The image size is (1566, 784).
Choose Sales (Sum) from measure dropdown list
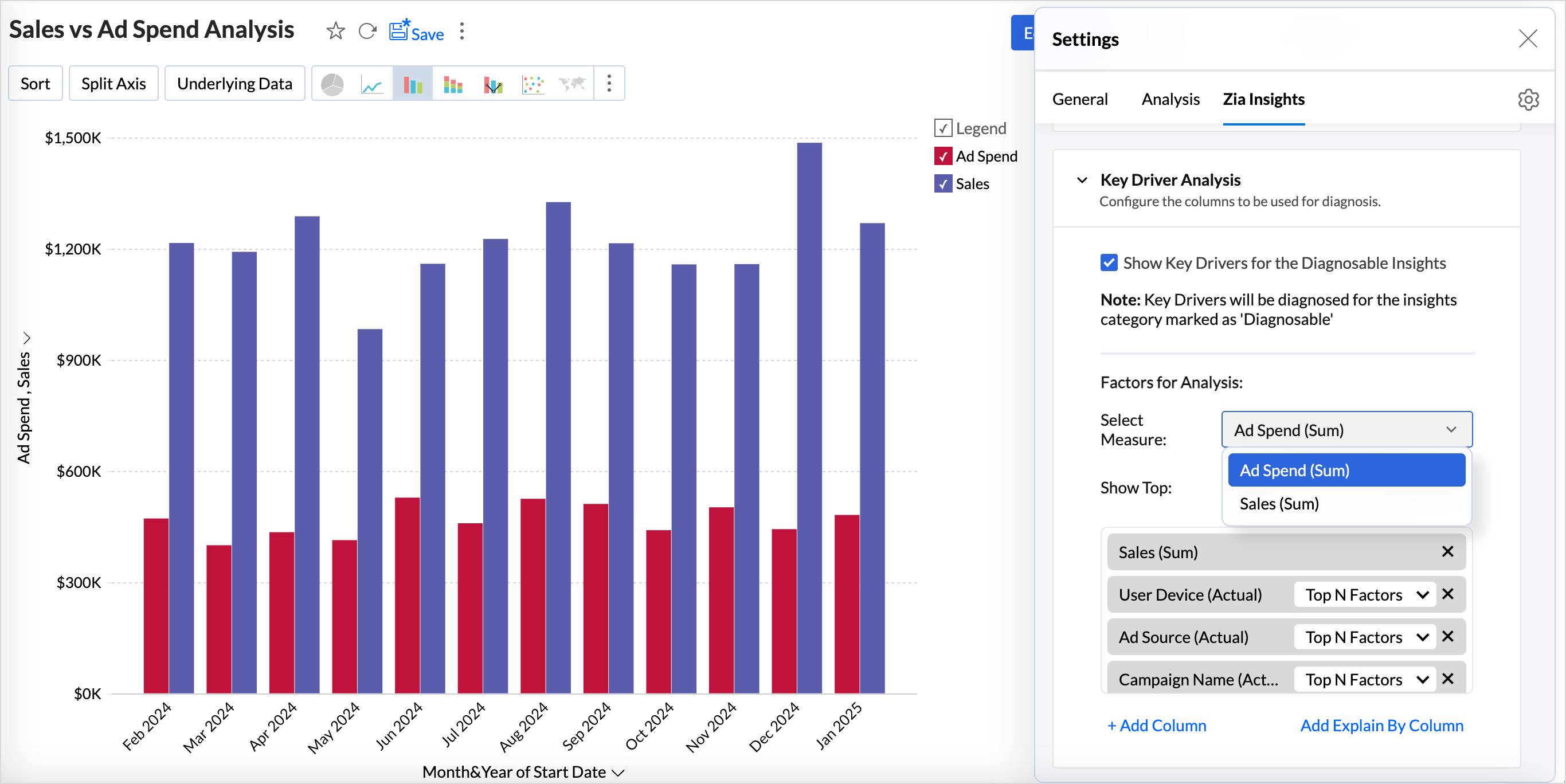(1279, 504)
